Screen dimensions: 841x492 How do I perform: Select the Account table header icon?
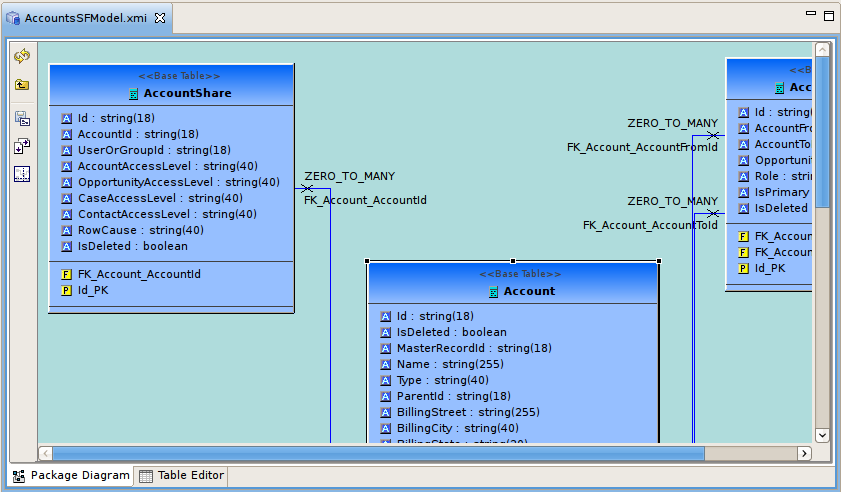click(493, 292)
